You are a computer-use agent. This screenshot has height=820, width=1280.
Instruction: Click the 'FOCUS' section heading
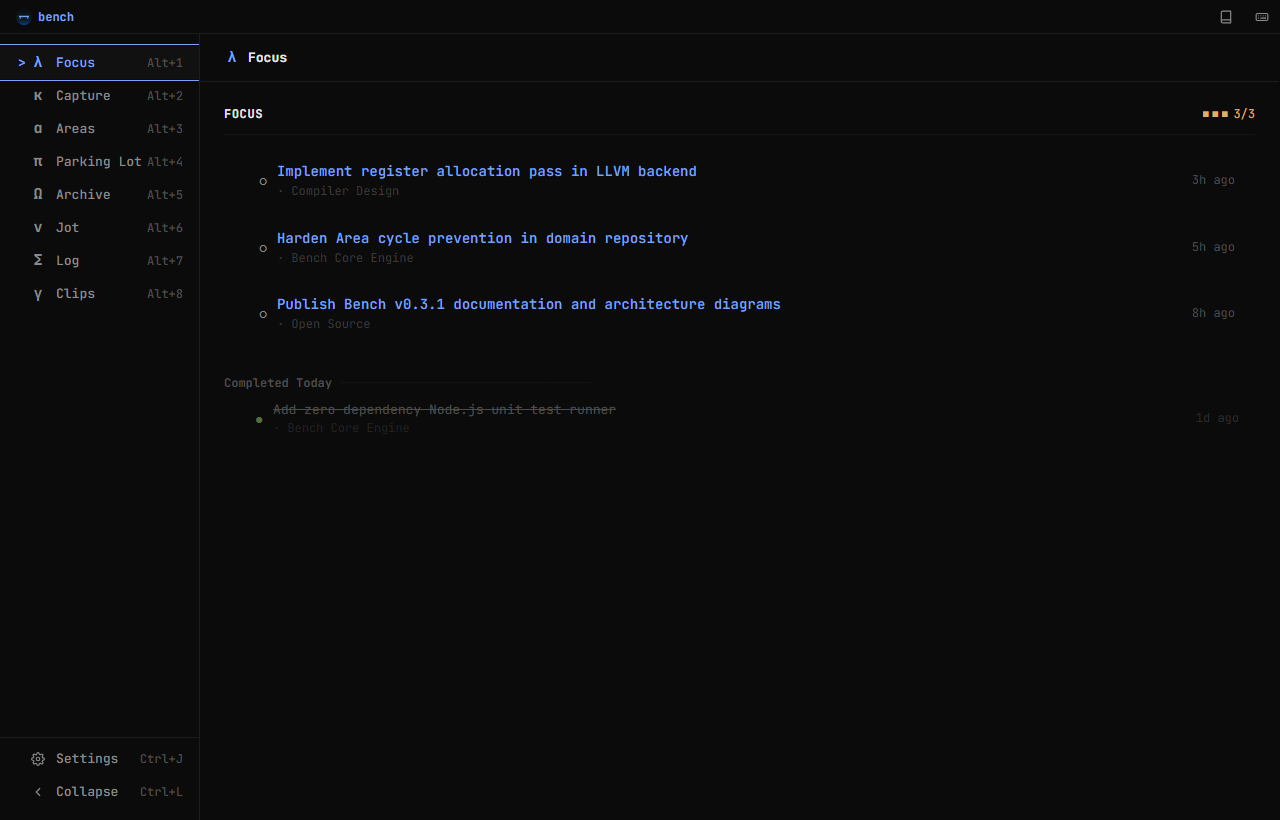(x=243, y=114)
